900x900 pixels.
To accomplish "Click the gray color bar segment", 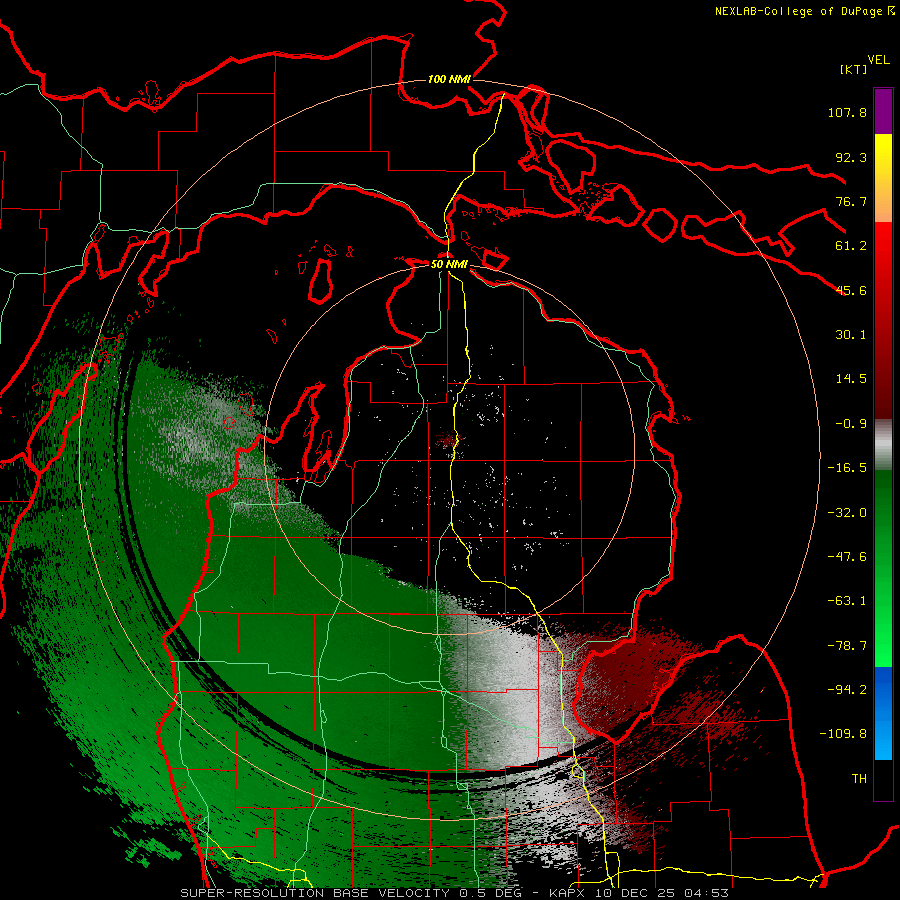I will click(883, 445).
